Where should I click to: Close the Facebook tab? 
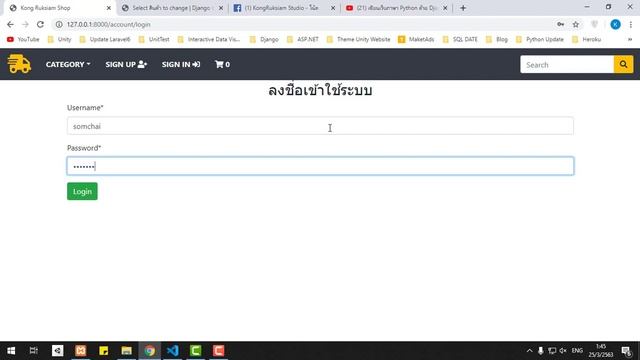pyautogui.click(x=333, y=8)
